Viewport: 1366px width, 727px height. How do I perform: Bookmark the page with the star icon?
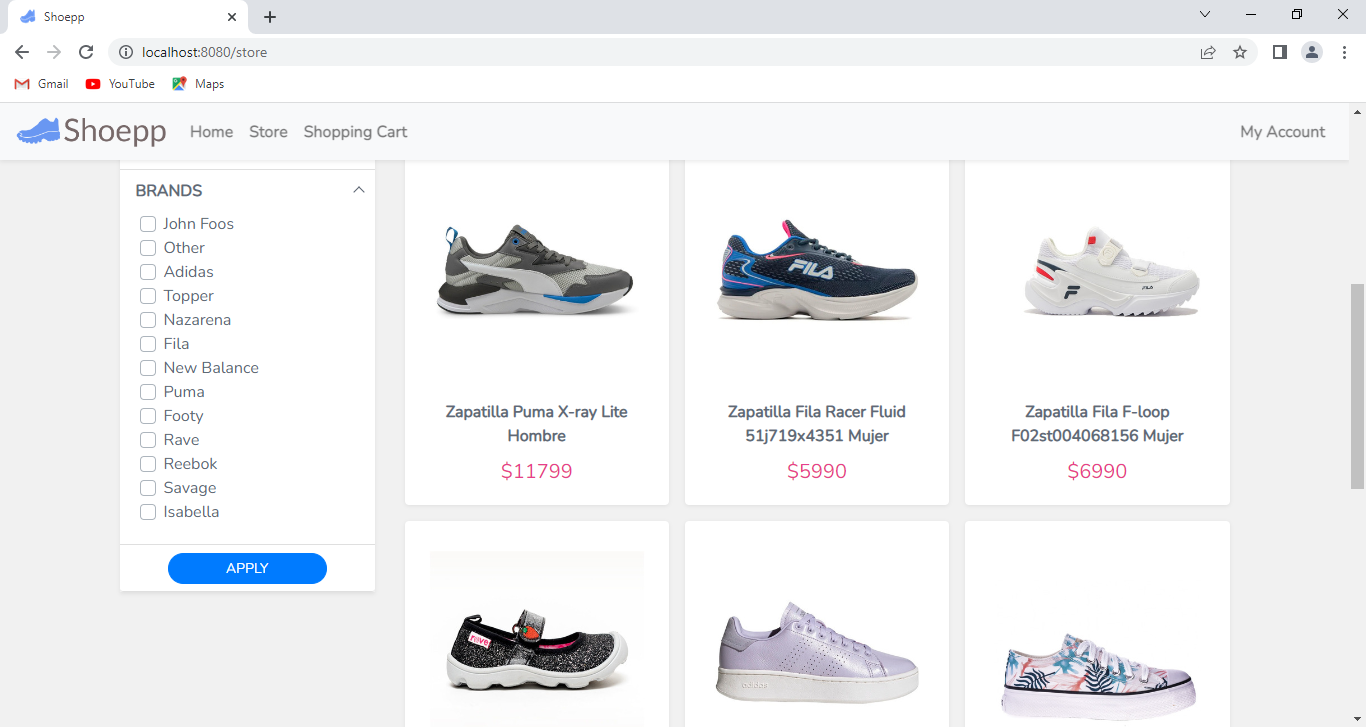point(1240,52)
